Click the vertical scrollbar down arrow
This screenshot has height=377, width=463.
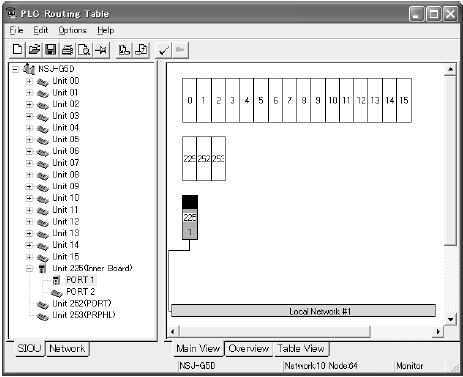pyautogui.click(x=450, y=319)
